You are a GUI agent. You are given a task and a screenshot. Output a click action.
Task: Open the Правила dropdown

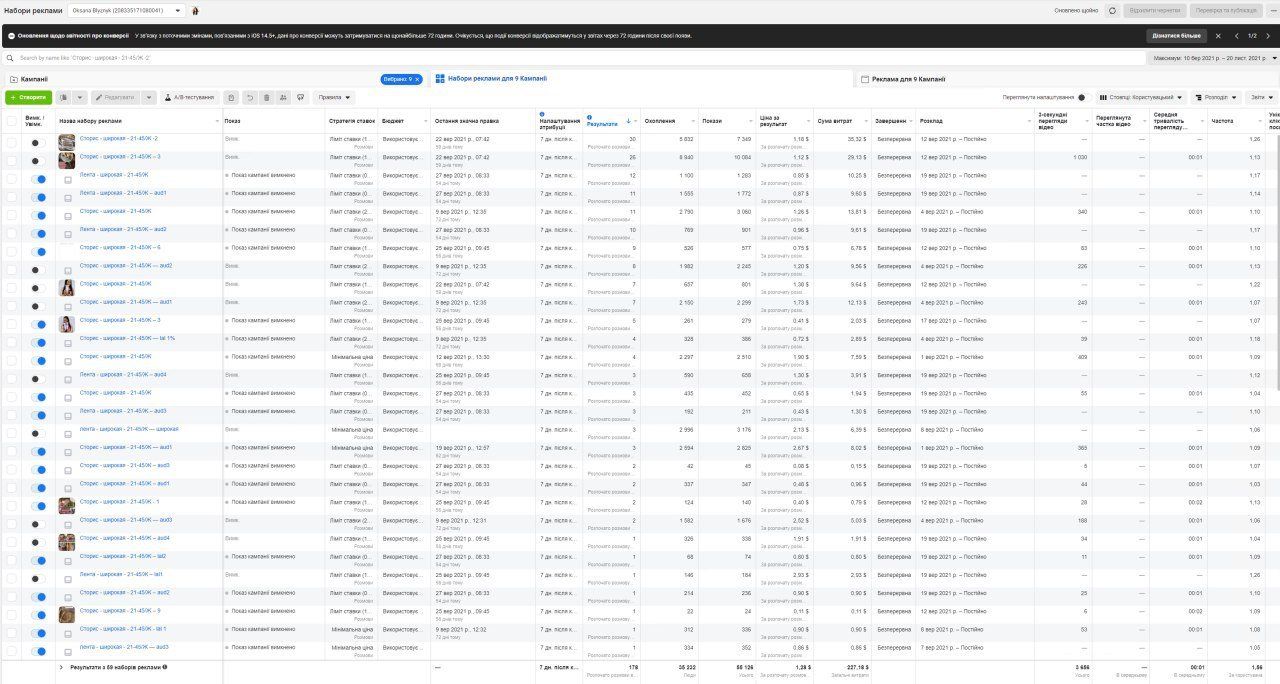tap(335, 97)
